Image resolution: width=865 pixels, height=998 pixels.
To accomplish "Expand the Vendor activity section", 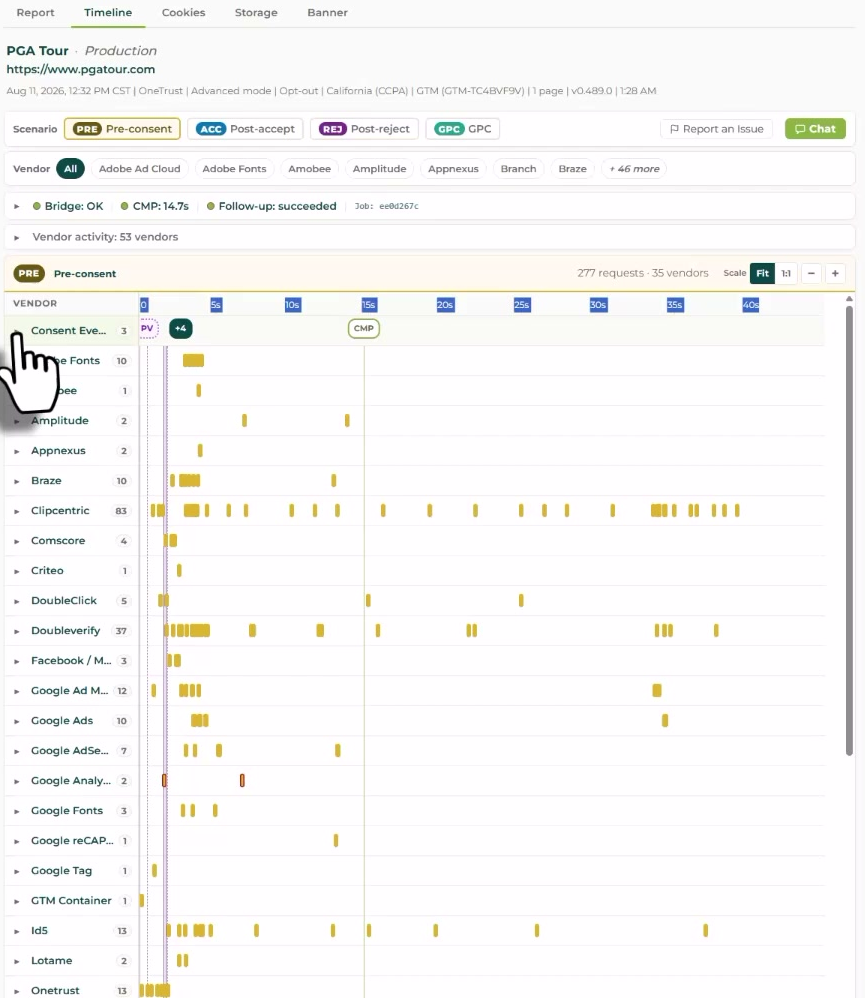I will click(17, 237).
